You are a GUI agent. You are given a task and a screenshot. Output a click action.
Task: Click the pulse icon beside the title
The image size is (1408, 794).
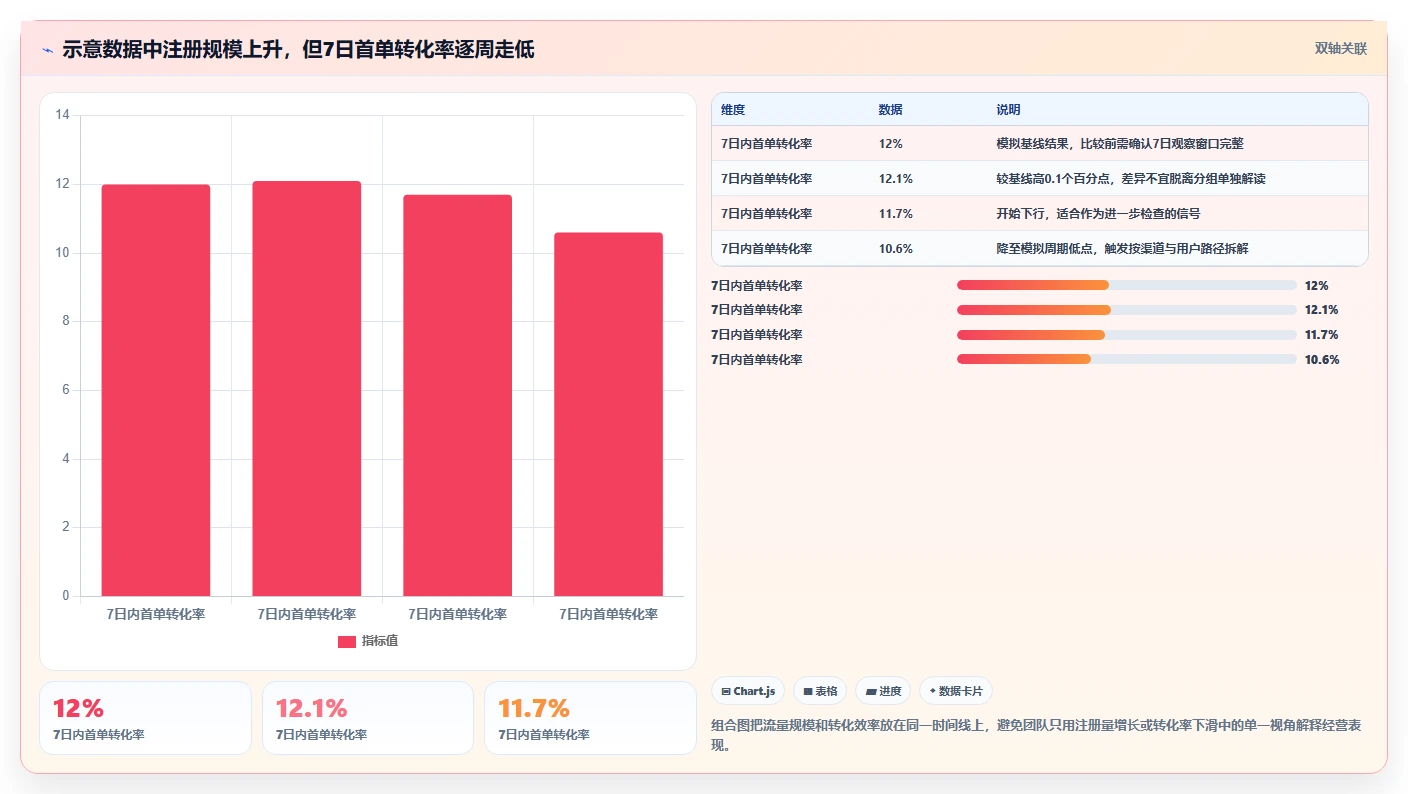coord(47,50)
